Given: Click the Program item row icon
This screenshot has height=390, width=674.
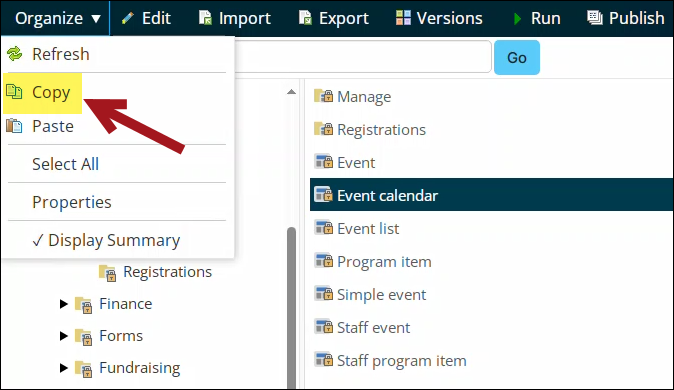Looking at the screenshot, I should click(x=323, y=261).
